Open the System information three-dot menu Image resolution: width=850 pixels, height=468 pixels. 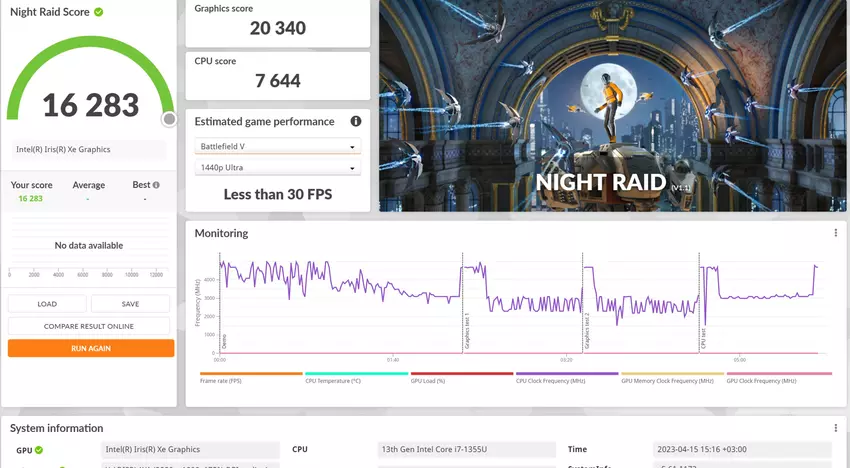[835, 428]
